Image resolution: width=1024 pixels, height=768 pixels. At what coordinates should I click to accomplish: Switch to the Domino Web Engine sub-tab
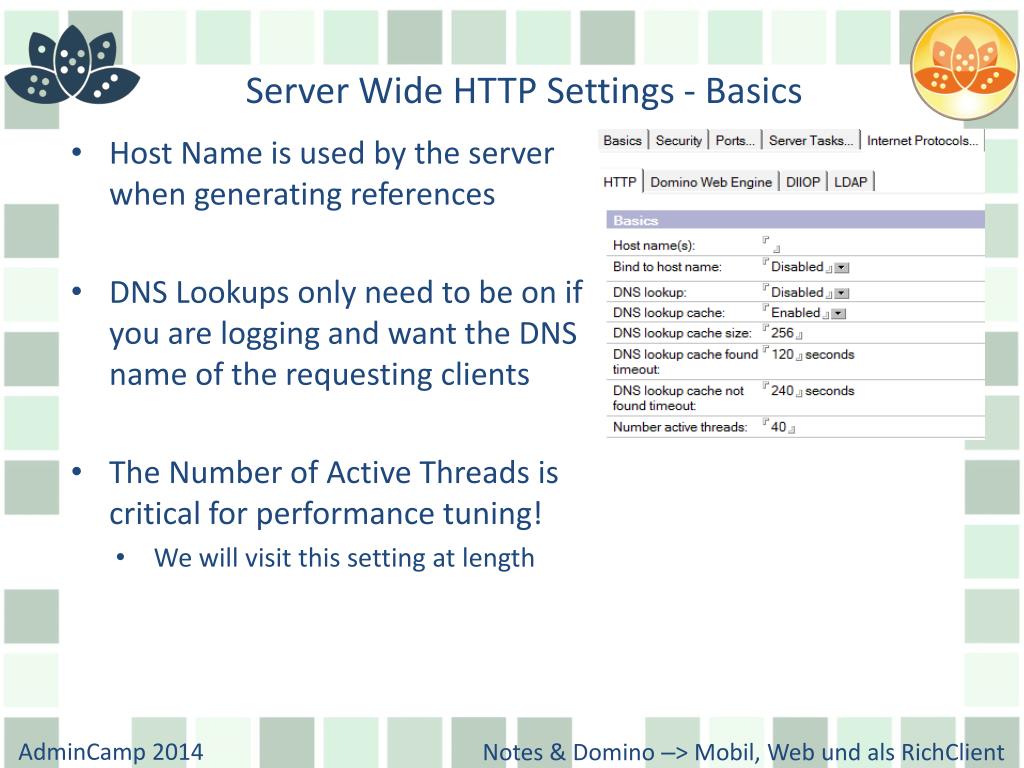click(x=711, y=182)
